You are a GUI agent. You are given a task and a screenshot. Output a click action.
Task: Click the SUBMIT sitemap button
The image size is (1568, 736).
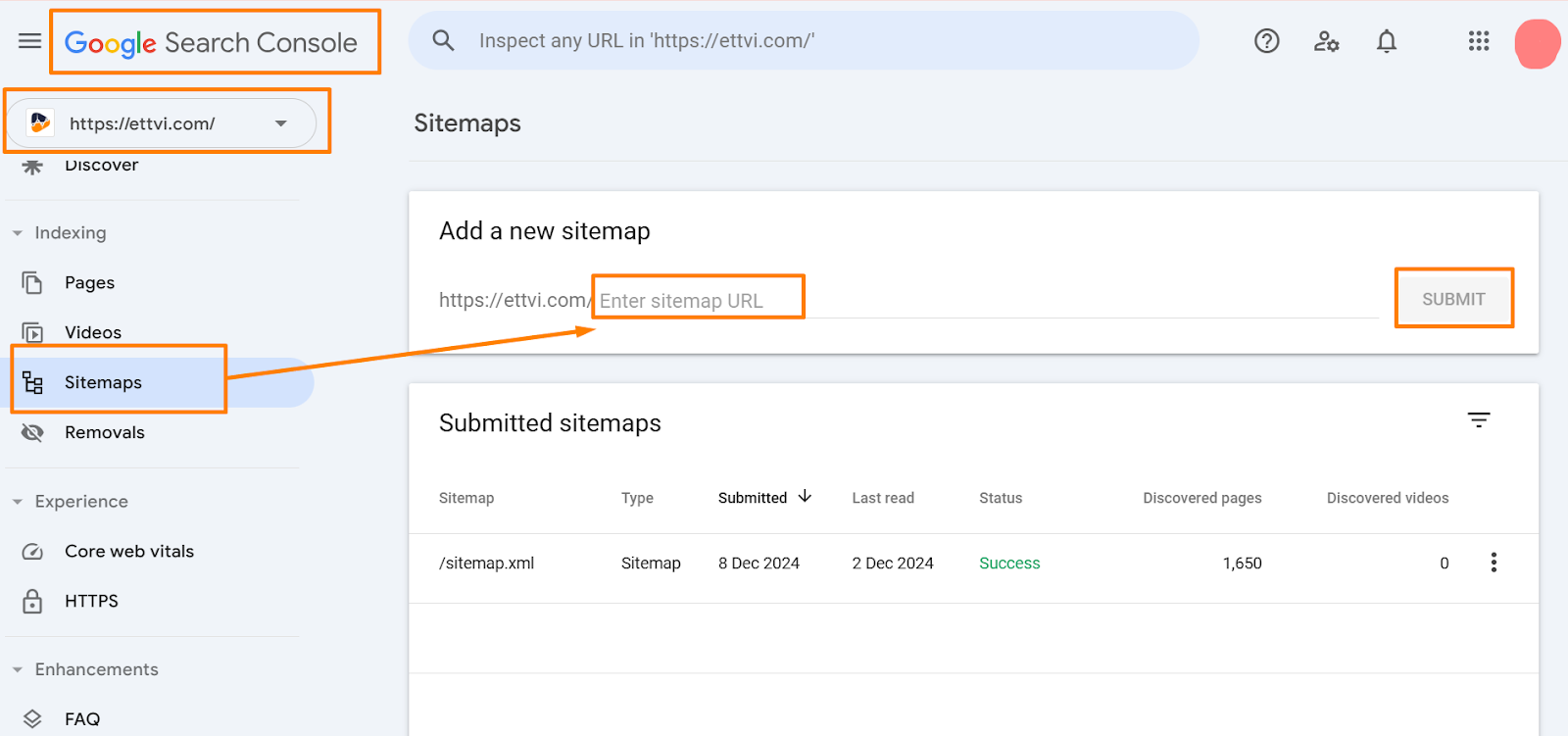click(x=1453, y=299)
